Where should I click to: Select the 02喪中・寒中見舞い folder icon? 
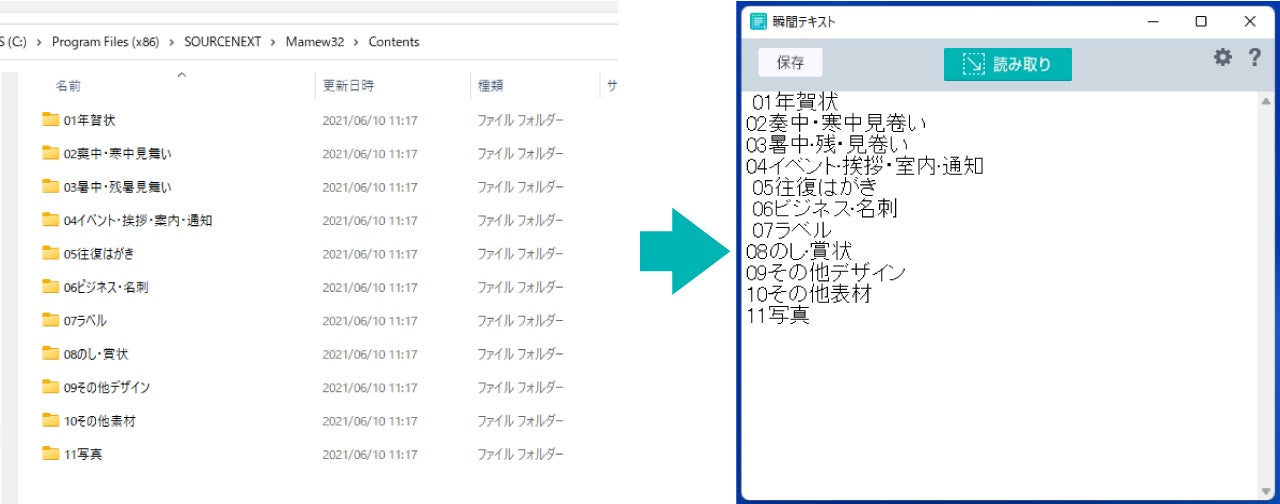(x=51, y=153)
